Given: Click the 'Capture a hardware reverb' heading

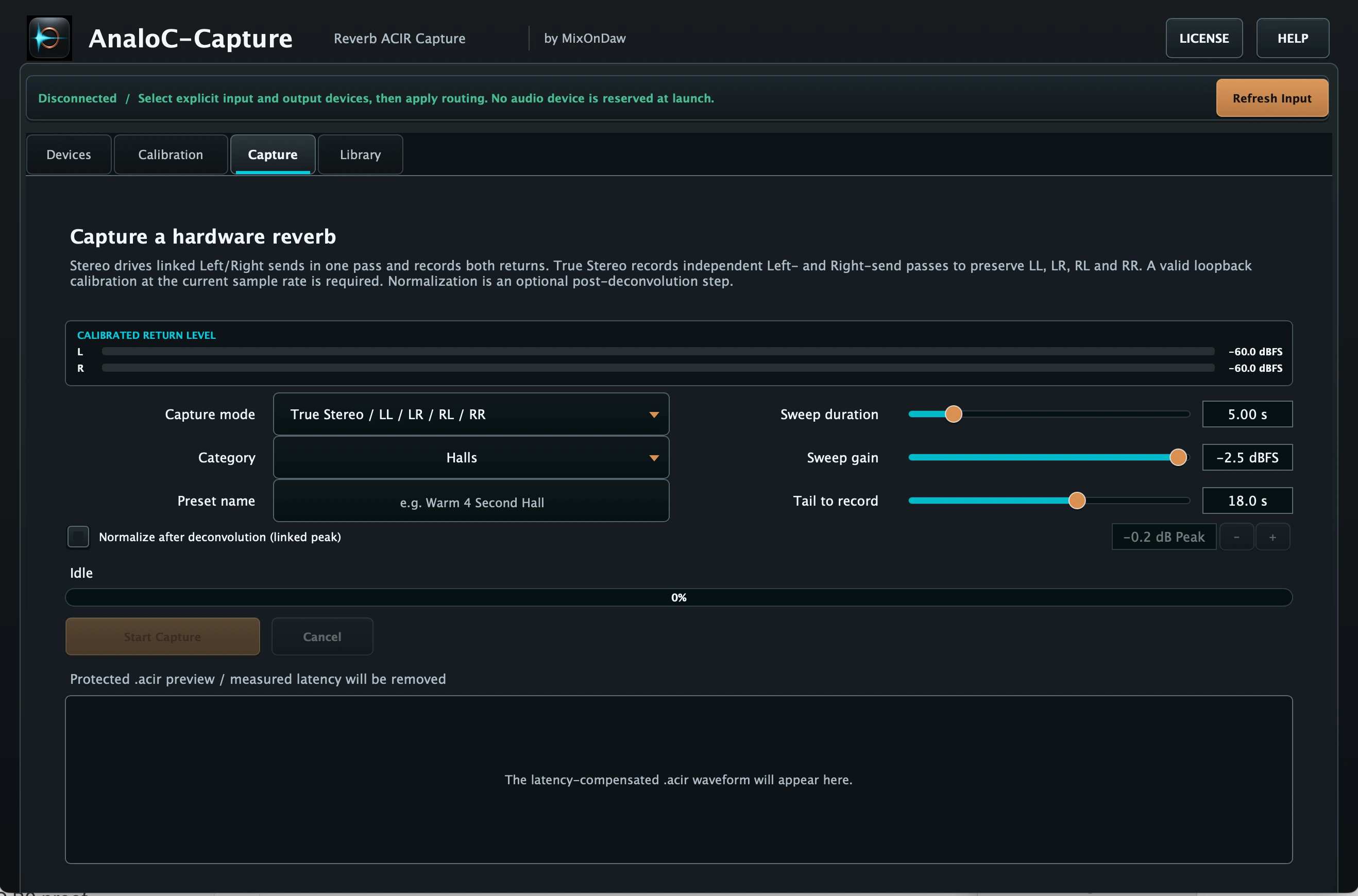Looking at the screenshot, I should 203,236.
